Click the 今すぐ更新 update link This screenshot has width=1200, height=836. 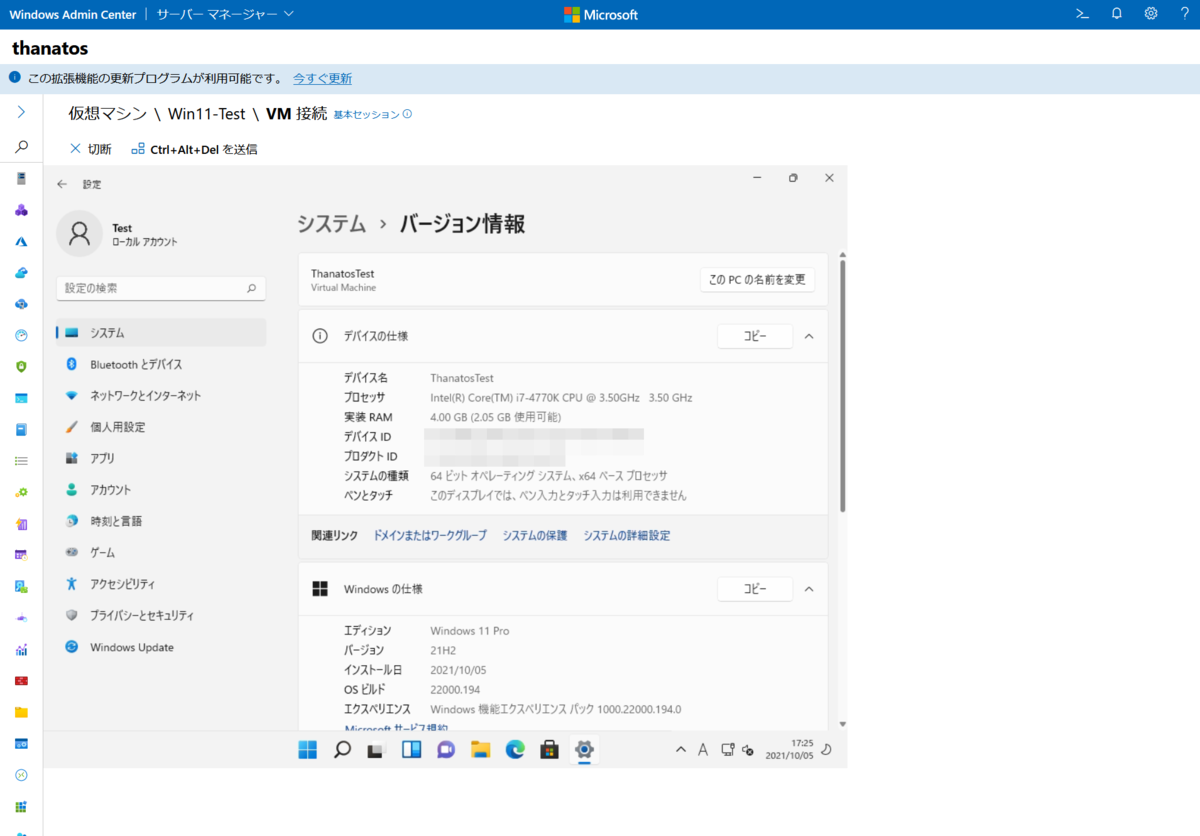(322, 79)
